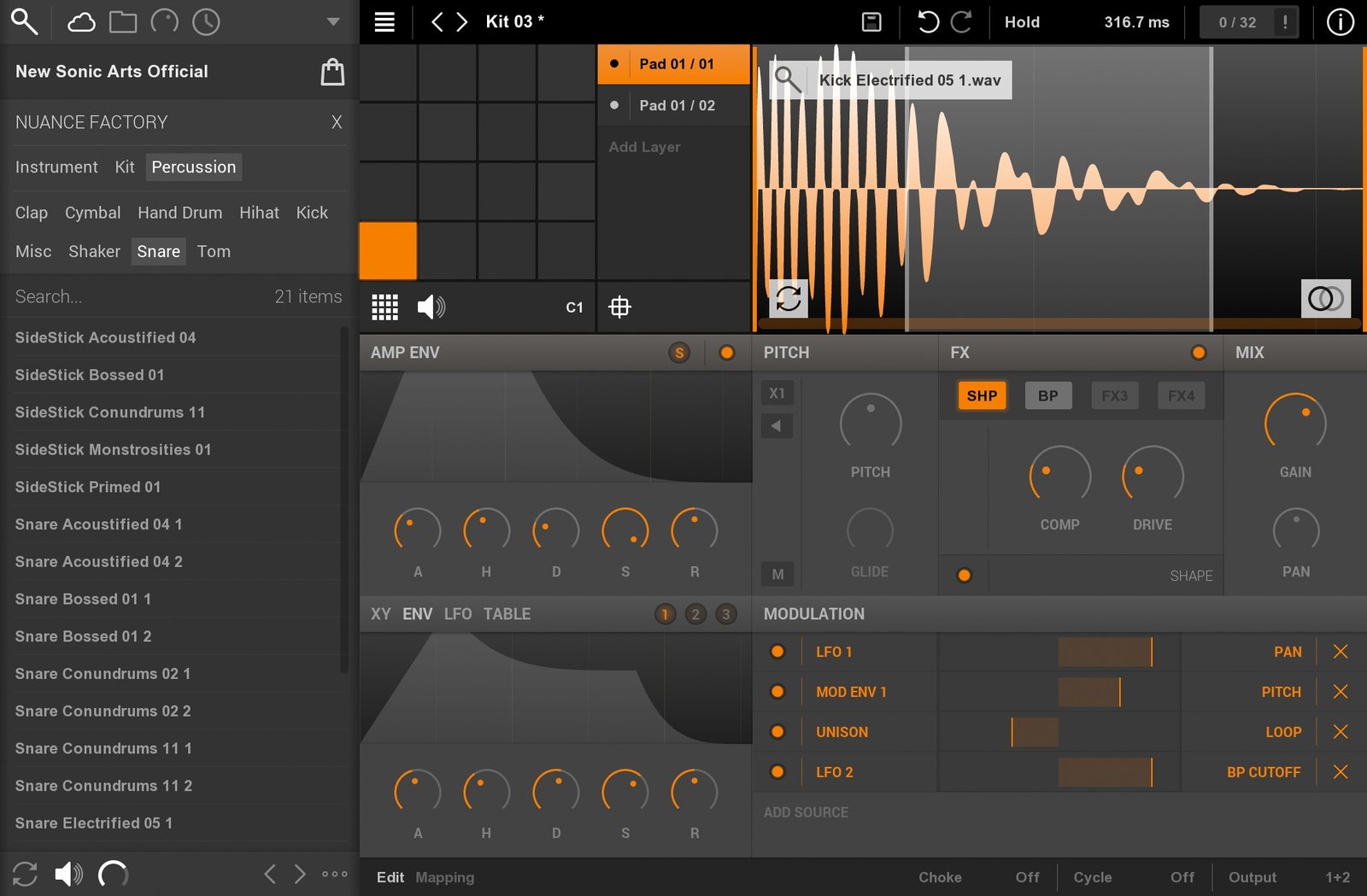1367x896 pixels.
Task: Click the layer crosshair target icon
Action: pyautogui.click(x=619, y=307)
